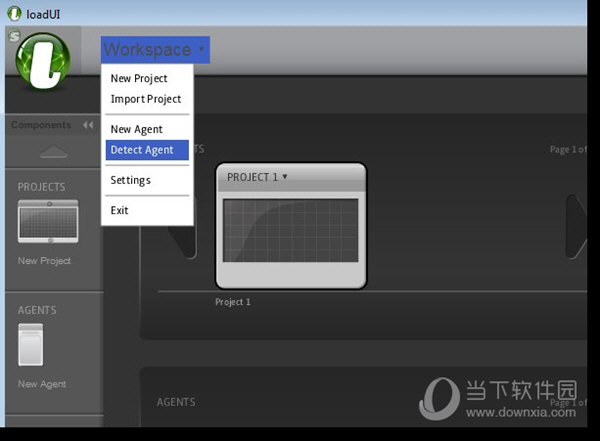The width and height of the screenshot is (600, 441).
Task: Click the loadUI green logo
Action: tap(43, 61)
